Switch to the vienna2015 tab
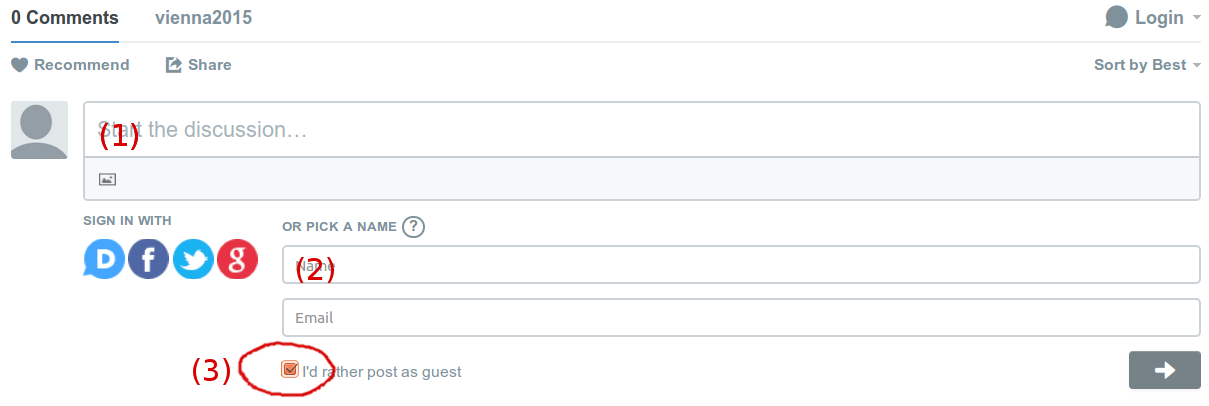Image resolution: width=1209 pixels, height=406 pixels. [204, 18]
